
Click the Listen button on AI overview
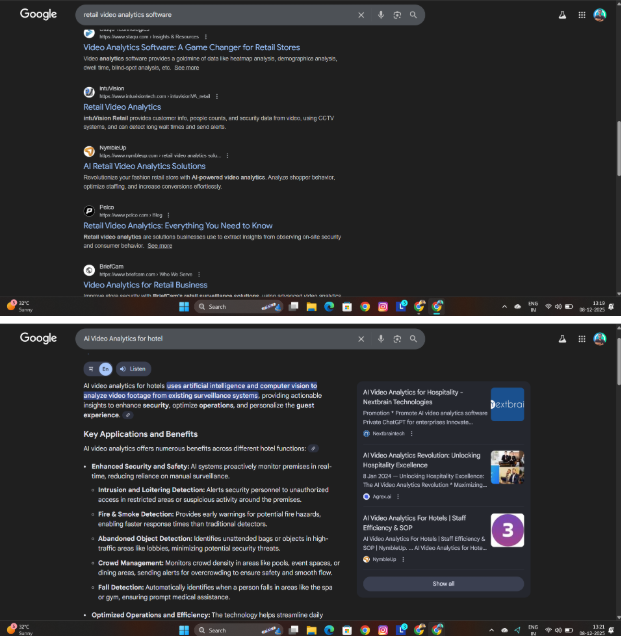coord(133,369)
